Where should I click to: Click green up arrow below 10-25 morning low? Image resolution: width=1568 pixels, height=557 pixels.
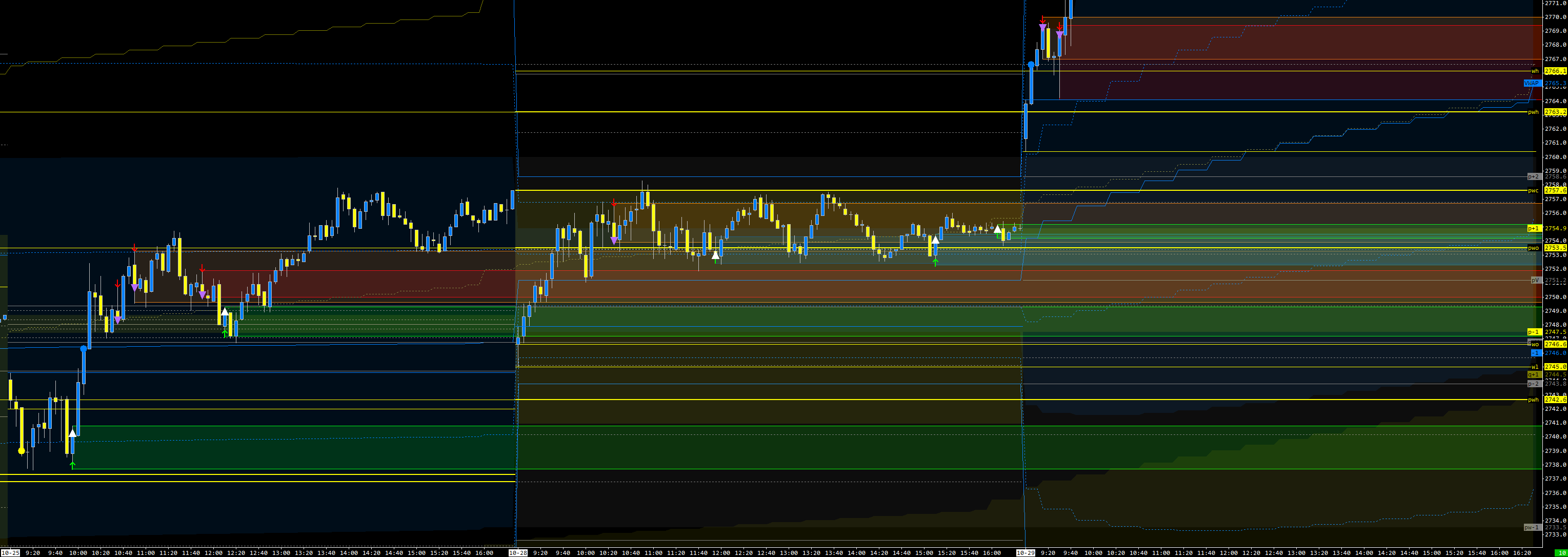click(x=73, y=466)
